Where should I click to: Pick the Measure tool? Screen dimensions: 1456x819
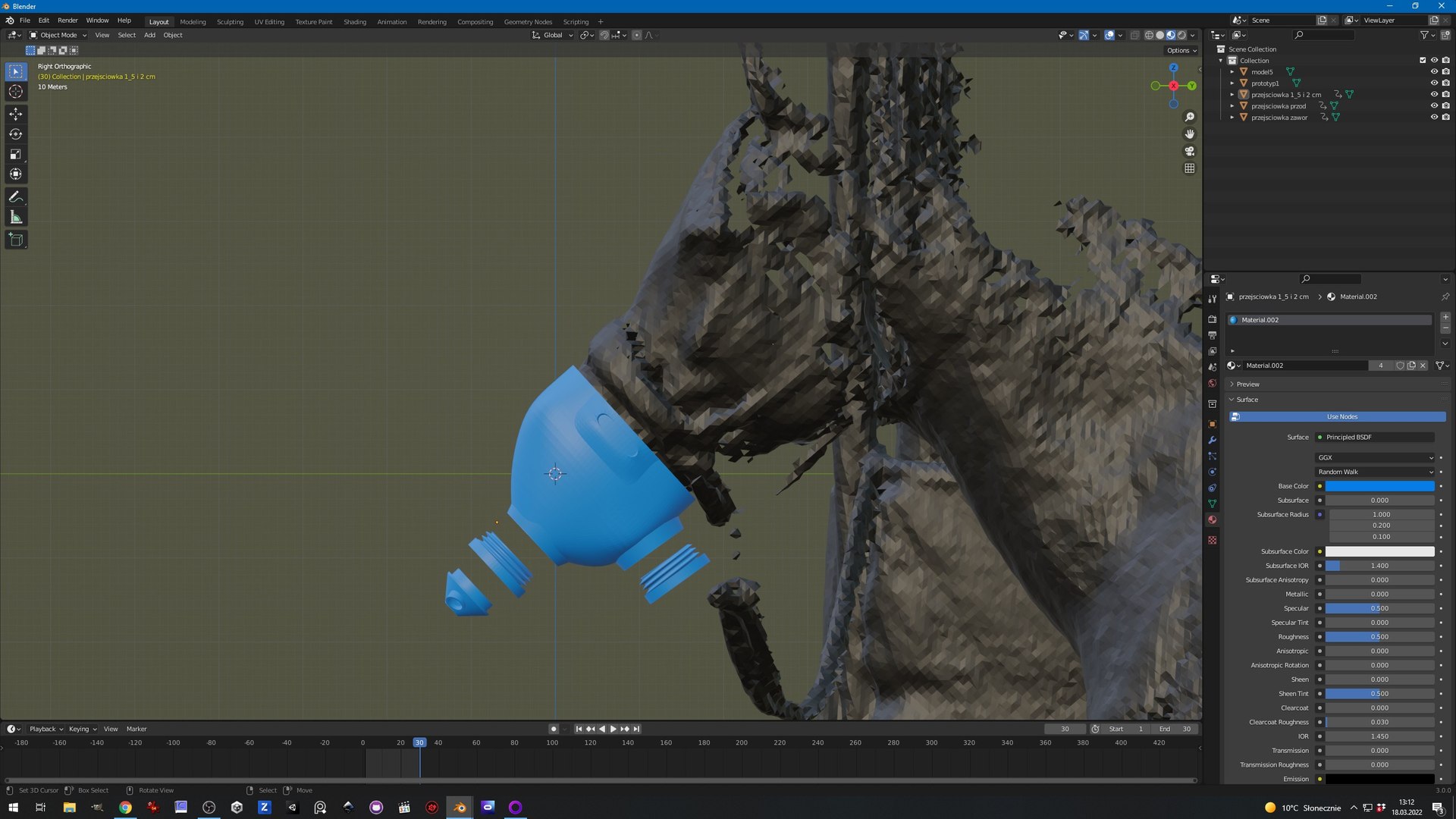15,218
